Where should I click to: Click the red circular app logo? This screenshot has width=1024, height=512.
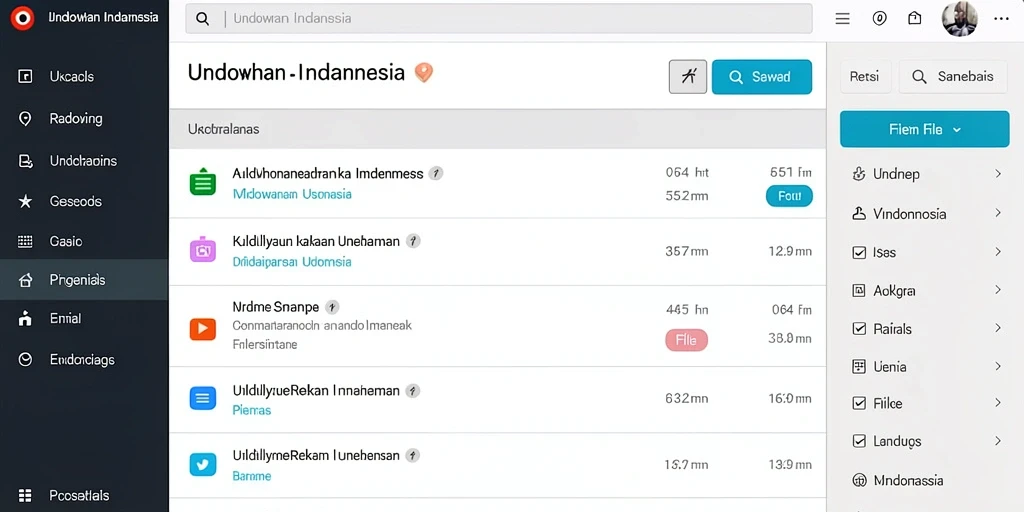click(x=22, y=18)
